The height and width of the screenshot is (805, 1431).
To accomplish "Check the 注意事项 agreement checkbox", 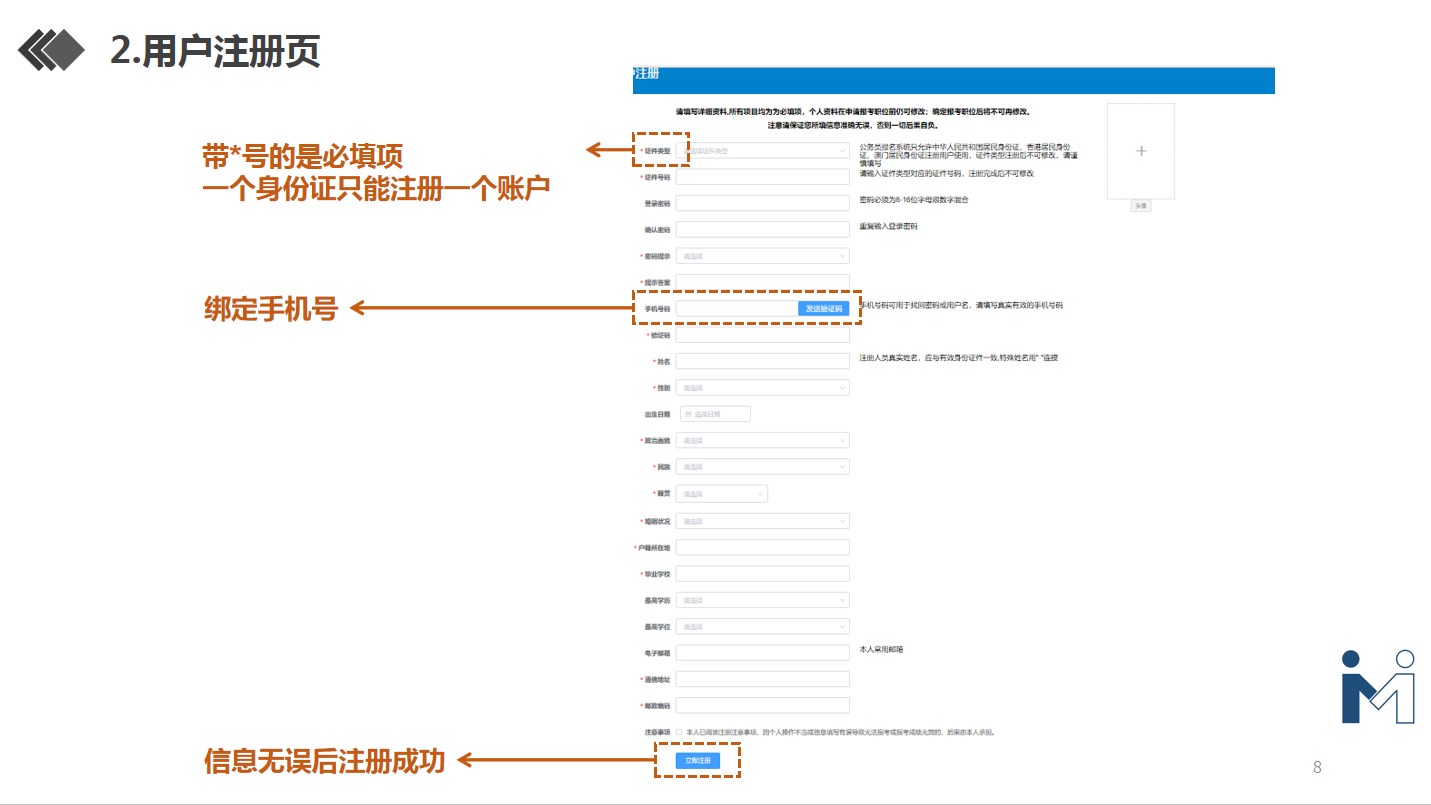I will (679, 732).
